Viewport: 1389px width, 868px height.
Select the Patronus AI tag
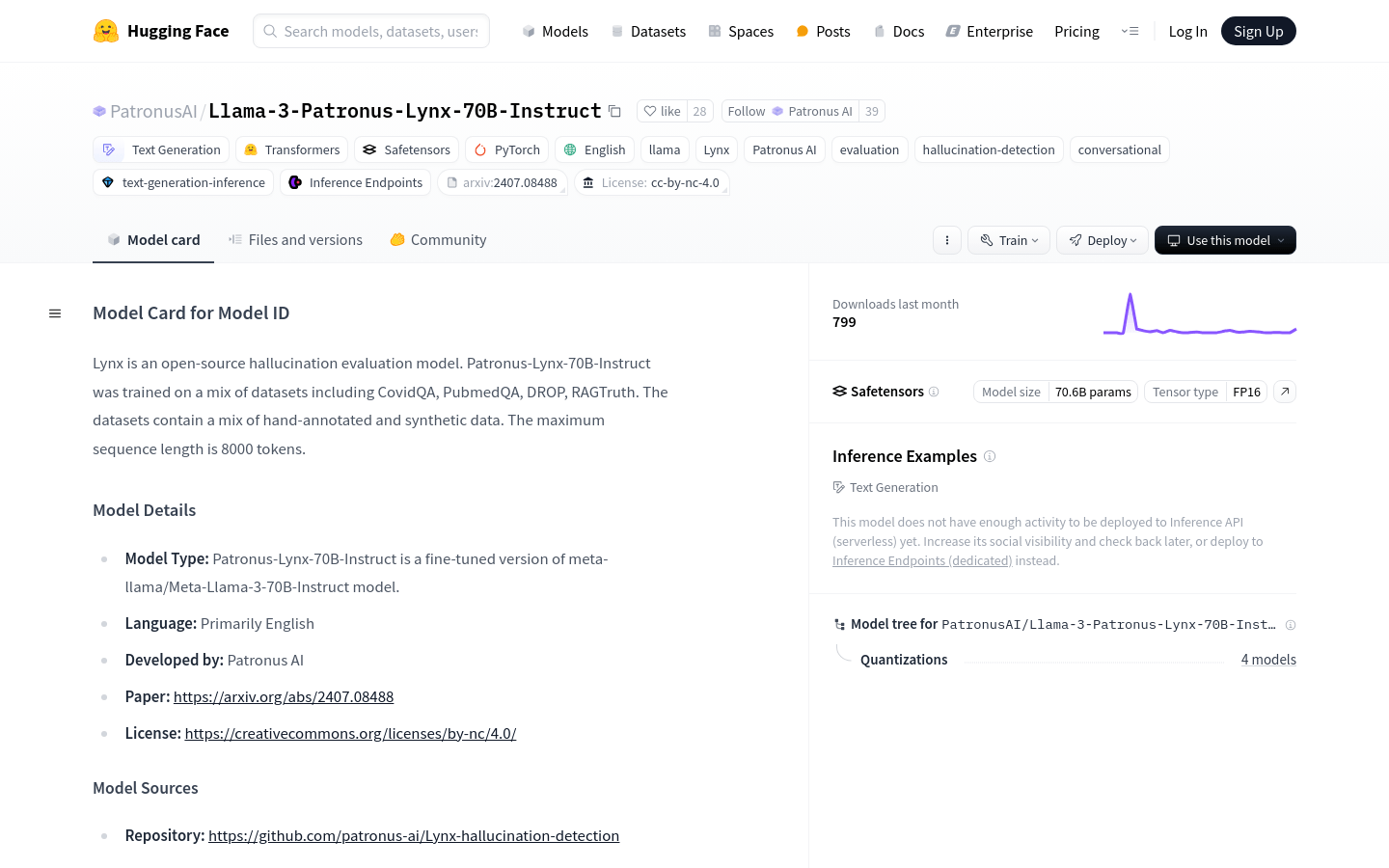click(x=784, y=149)
